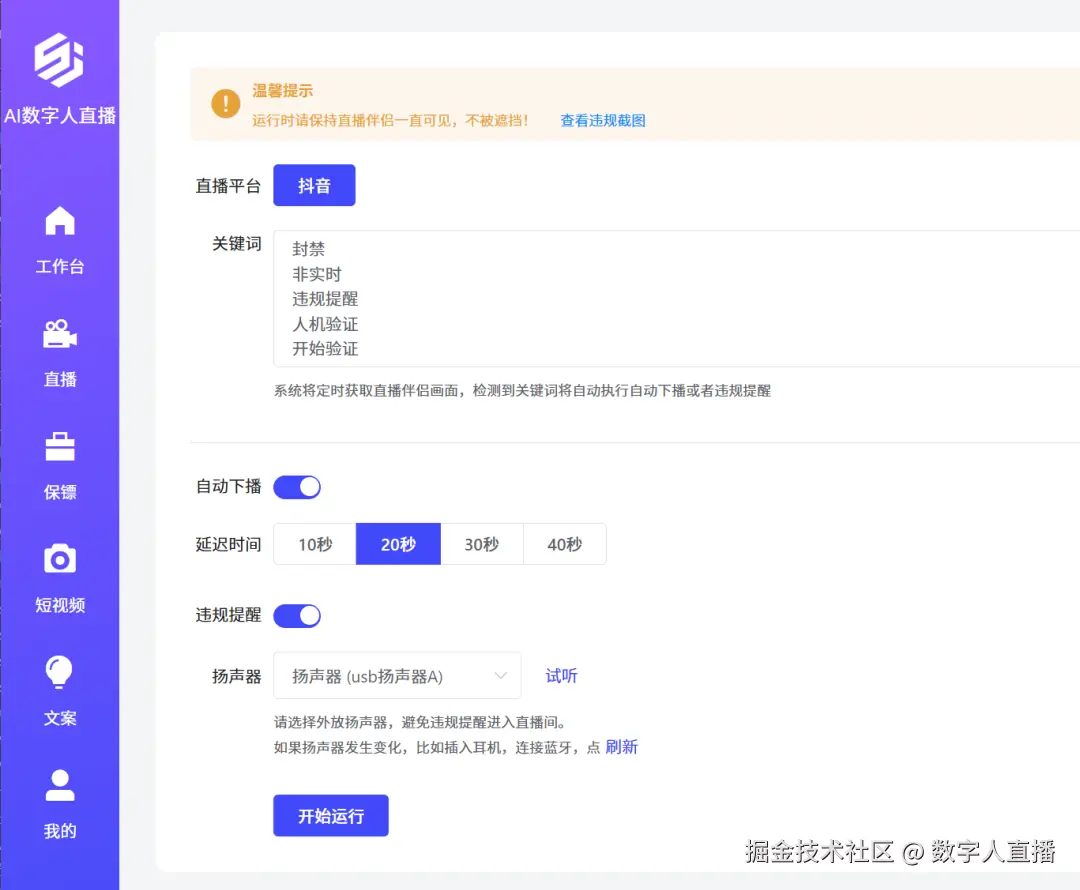
Task: Select the 文案 sidebar label
Action: click(60, 718)
